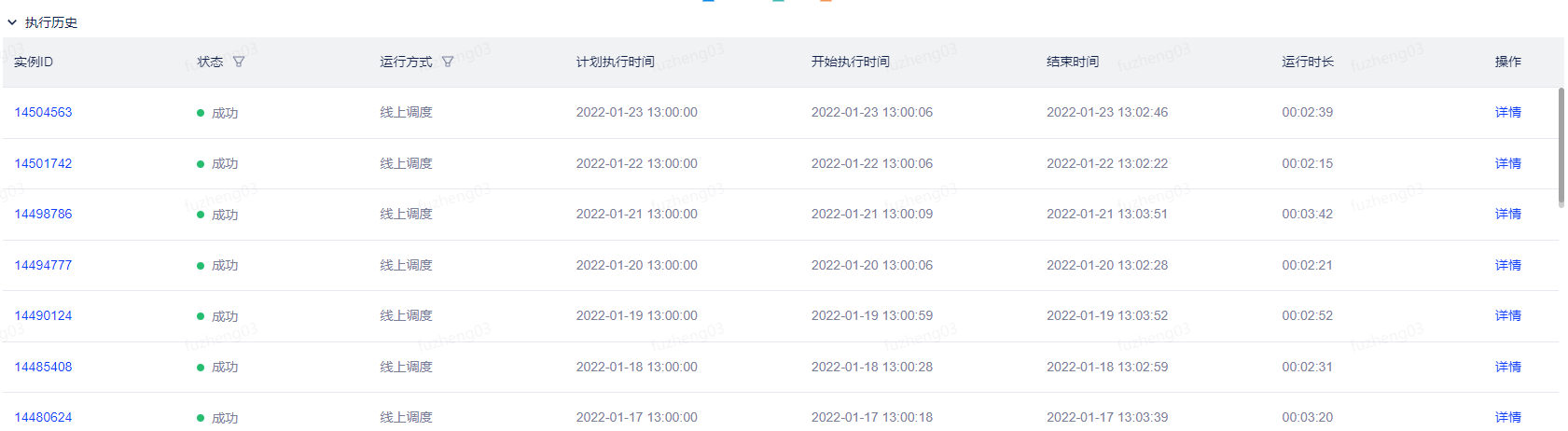View 详情 for the 2022-01-22 run
Image resolution: width=1568 pixels, height=431 pixels.
click(x=1507, y=163)
